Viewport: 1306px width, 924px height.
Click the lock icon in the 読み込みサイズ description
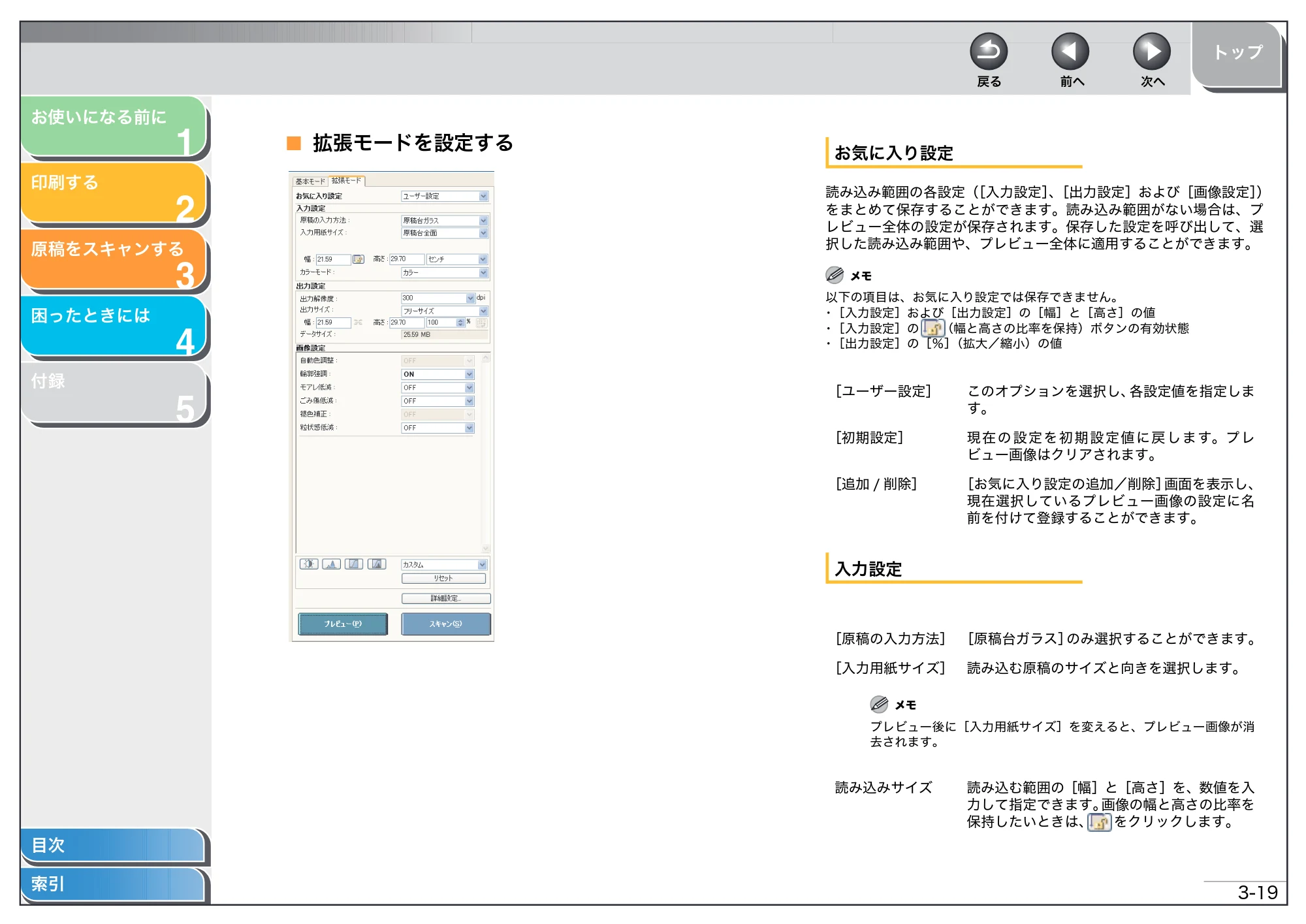[x=1099, y=821]
